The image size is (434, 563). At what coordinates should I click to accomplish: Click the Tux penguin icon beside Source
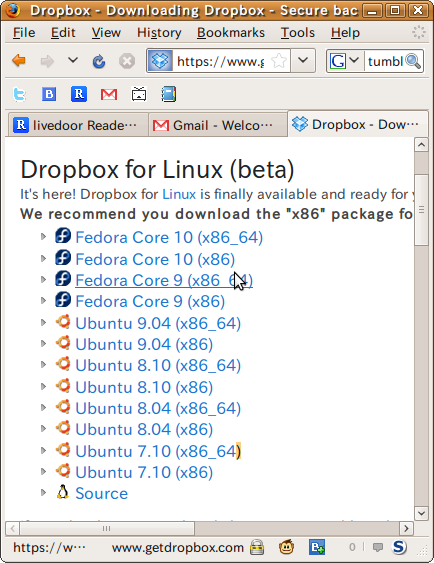pyautogui.click(x=63, y=492)
